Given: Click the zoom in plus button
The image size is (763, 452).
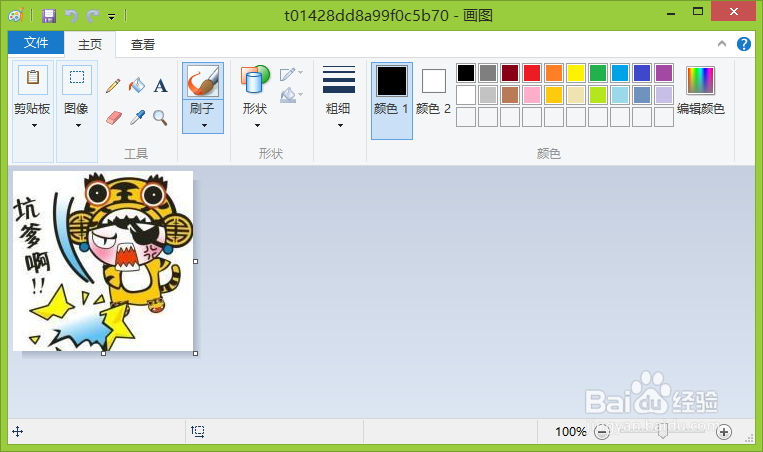Looking at the screenshot, I should click(724, 432).
